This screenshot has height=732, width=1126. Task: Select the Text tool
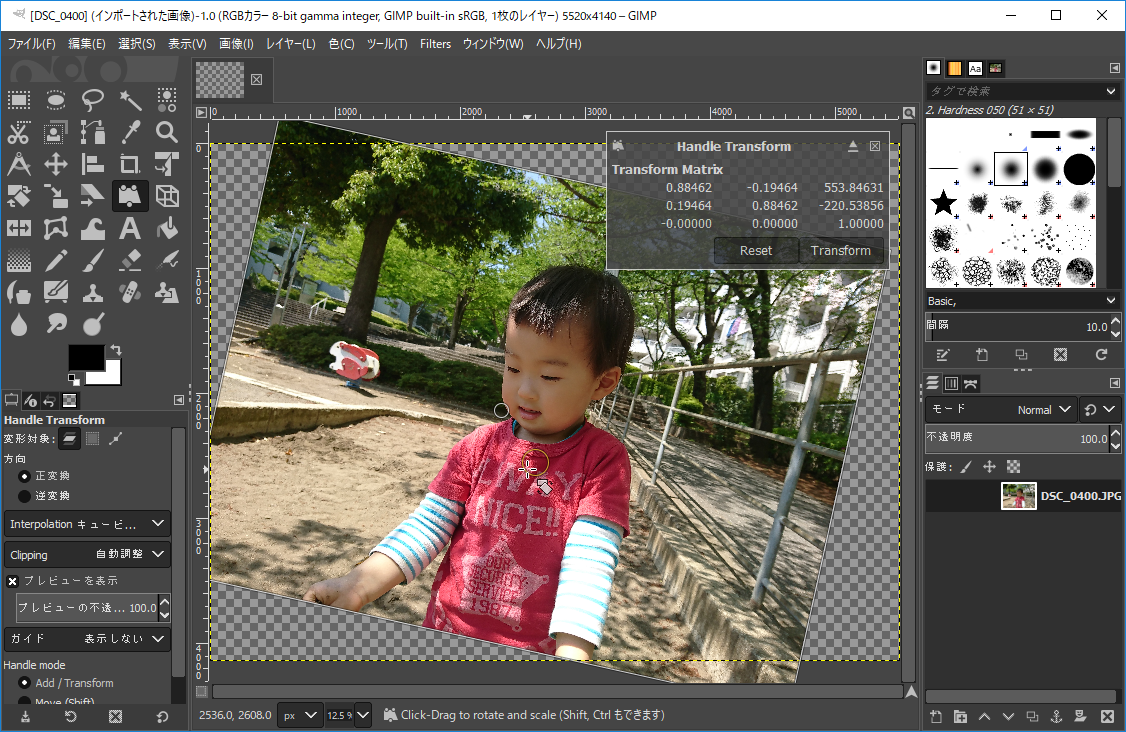tap(130, 228)
